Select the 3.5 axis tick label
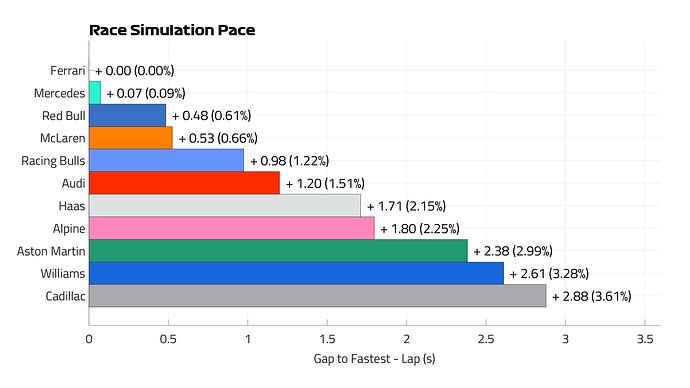Image resolution: width=690 pixels, height=388 pixels. [x=645, y=339]
